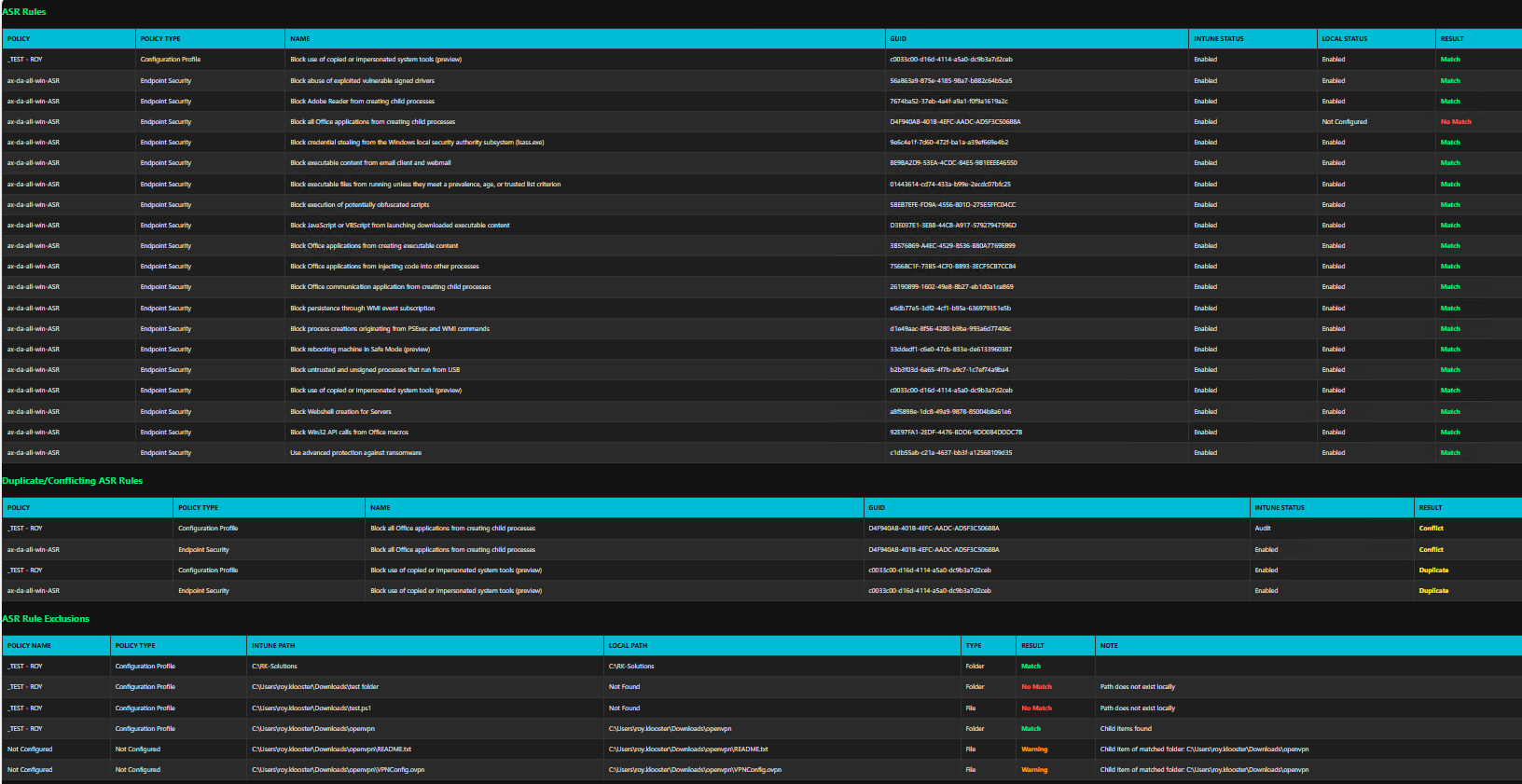Select Use advanced protection against ransomware row

(x=355, y=453)
